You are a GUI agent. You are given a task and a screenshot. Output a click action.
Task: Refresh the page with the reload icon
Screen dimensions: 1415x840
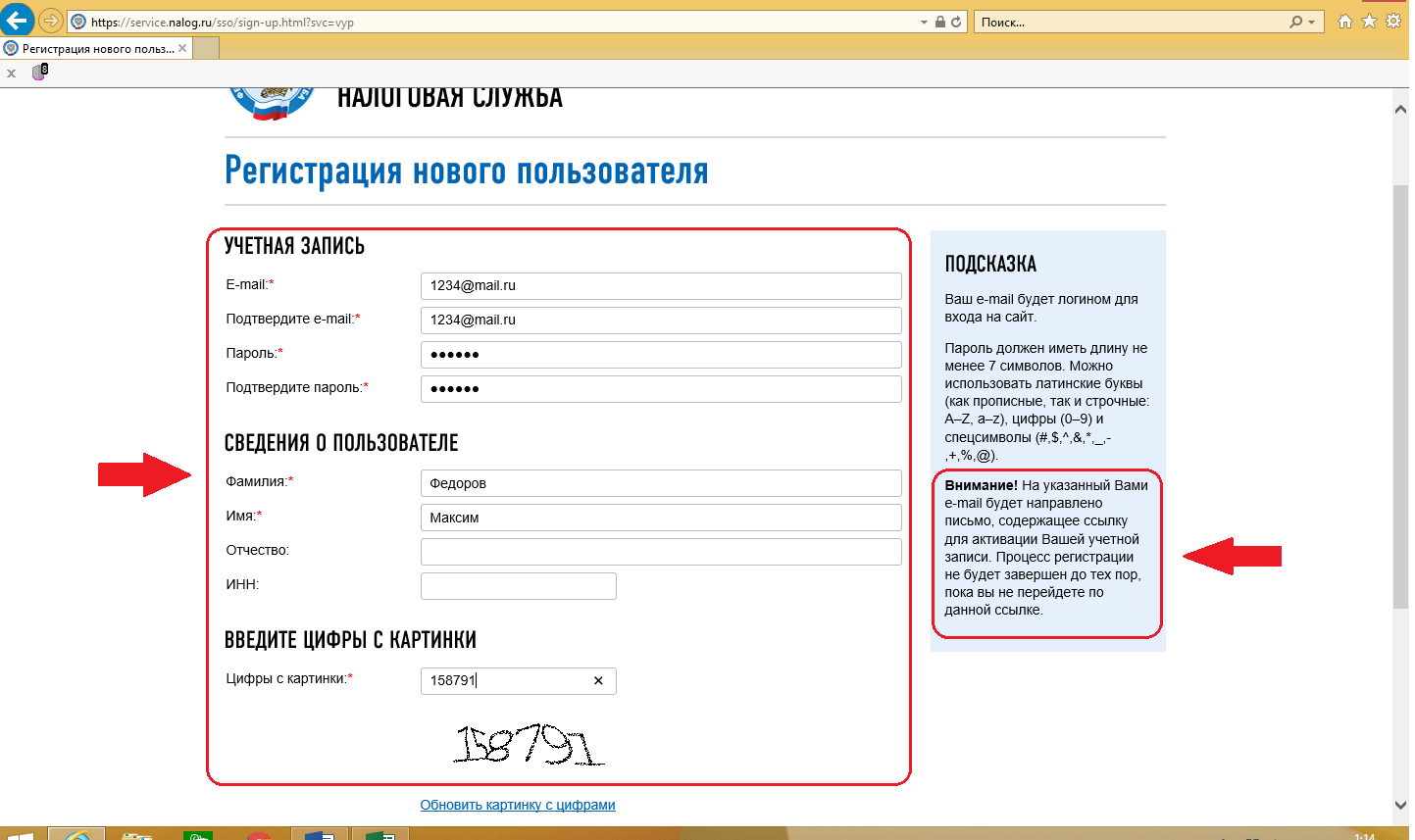[x=956, y=22]
